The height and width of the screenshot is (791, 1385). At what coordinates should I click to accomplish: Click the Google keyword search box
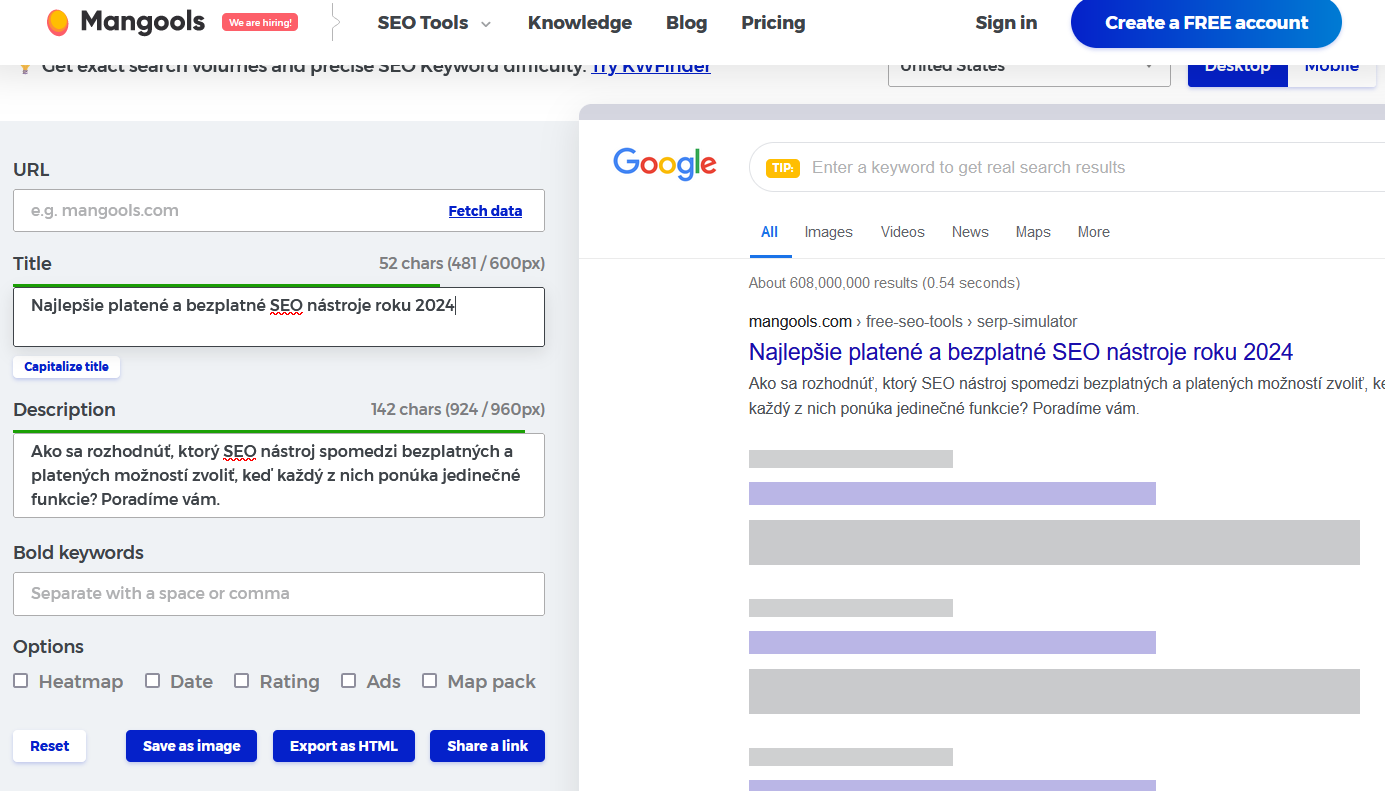[x=1067, y=167]
